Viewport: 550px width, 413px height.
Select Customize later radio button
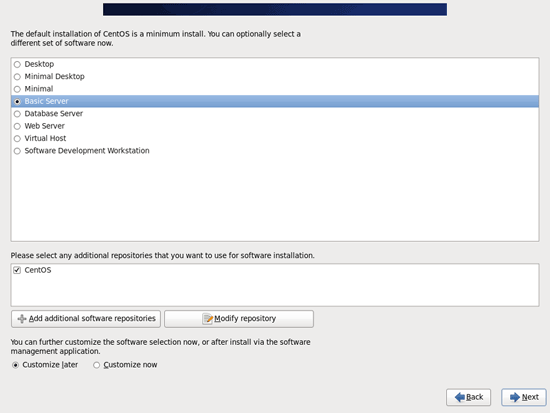[15, 365]
